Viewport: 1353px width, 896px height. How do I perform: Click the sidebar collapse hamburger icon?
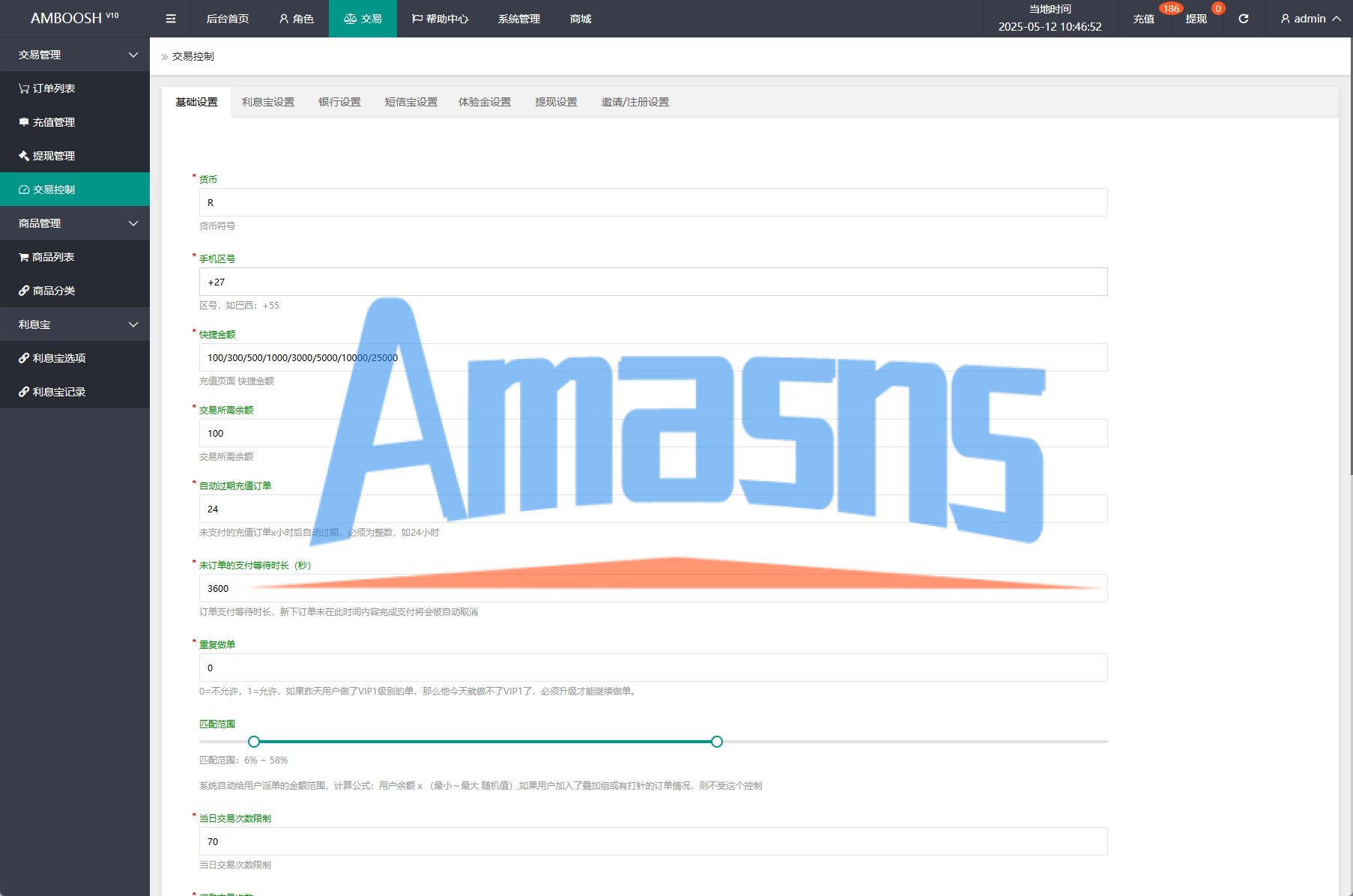171,19
